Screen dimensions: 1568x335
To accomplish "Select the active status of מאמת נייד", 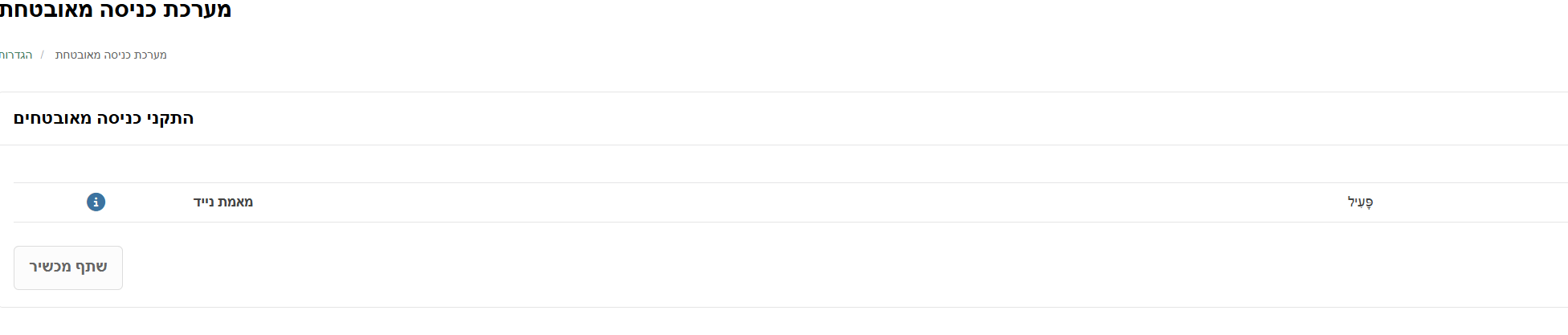I will [1360, 202].
